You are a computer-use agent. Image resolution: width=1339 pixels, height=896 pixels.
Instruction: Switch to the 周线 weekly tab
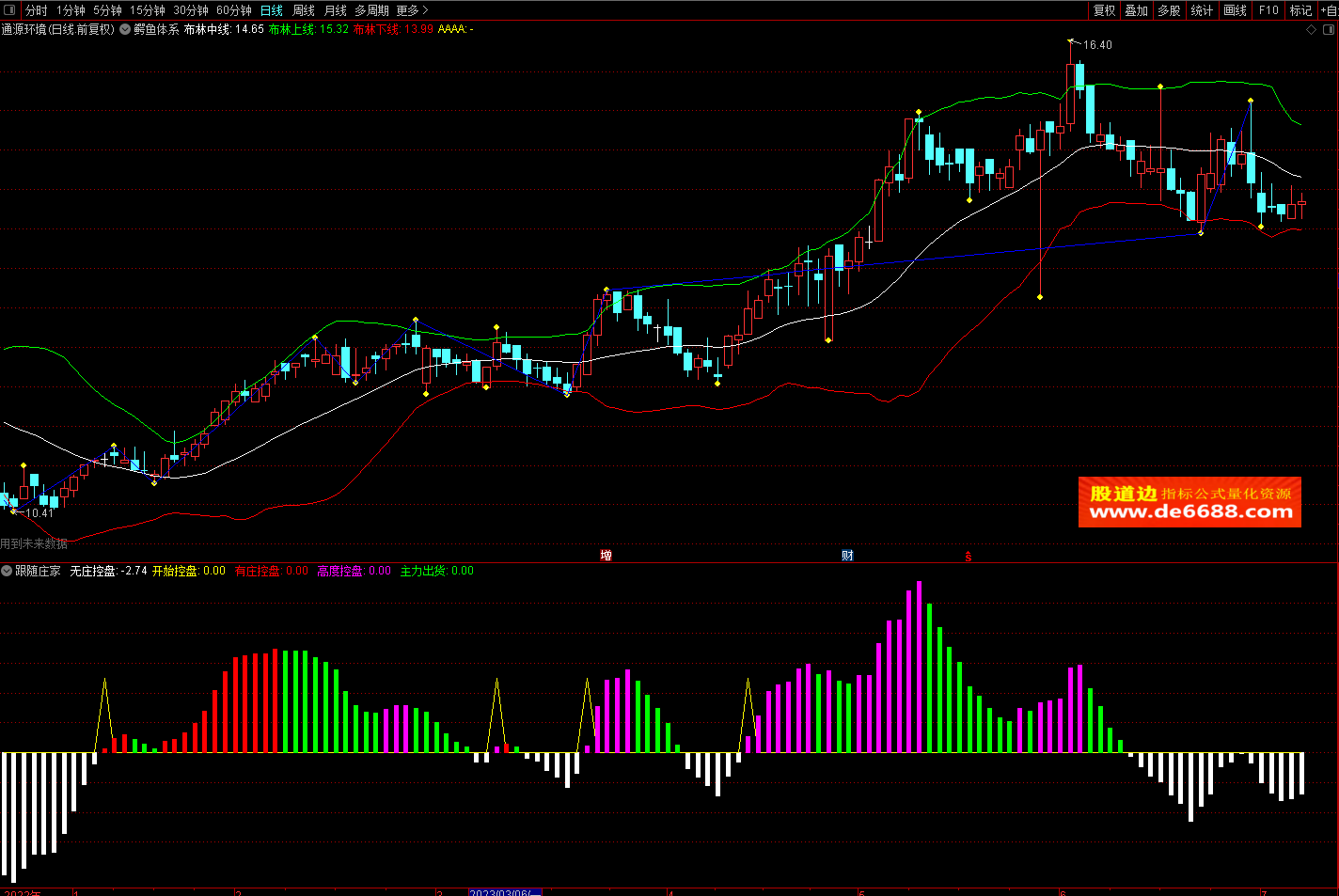(x=304, y=10)
